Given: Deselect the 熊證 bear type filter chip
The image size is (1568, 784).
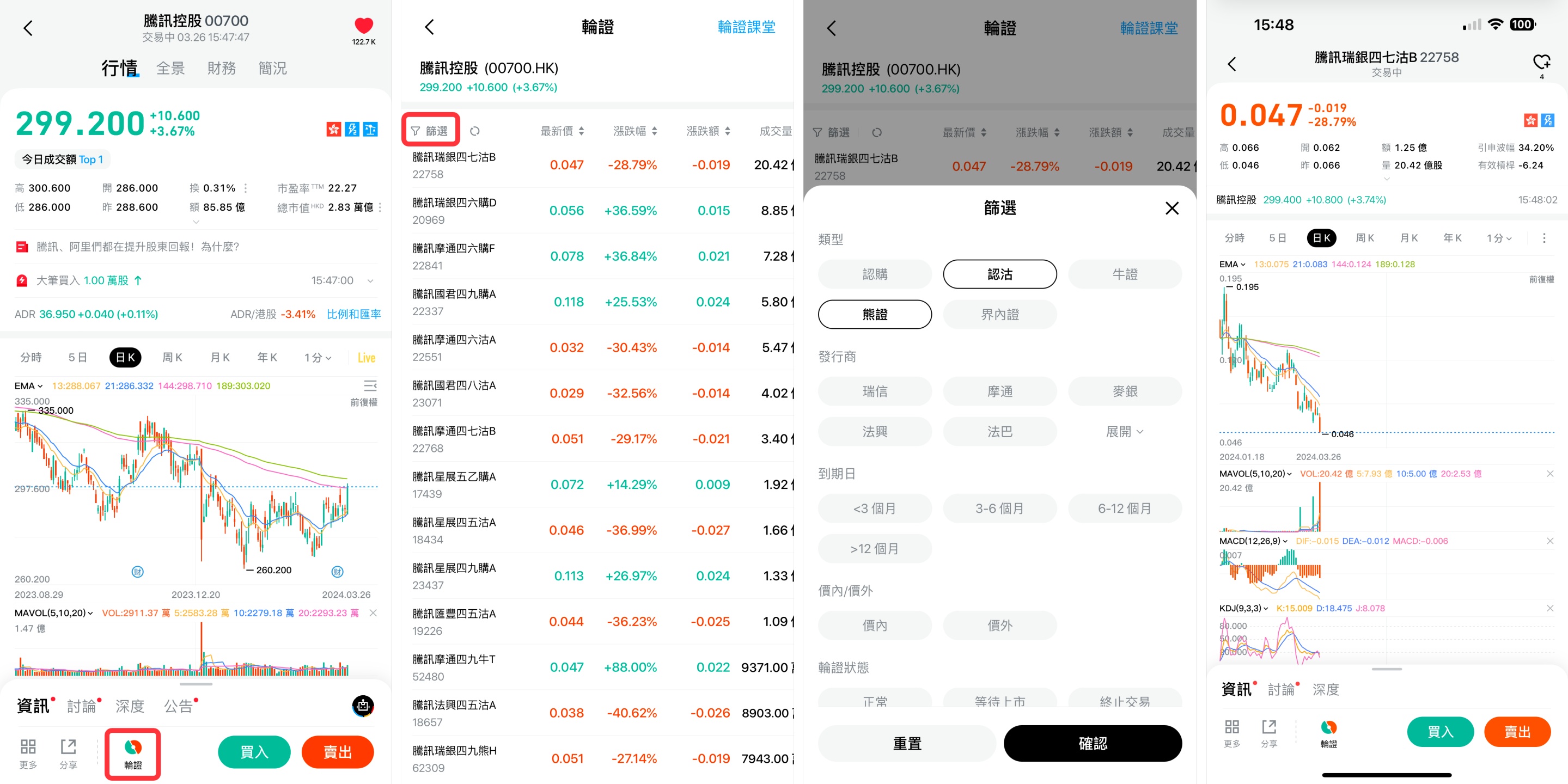Looking at the screenshot, I should click(874, 314).
